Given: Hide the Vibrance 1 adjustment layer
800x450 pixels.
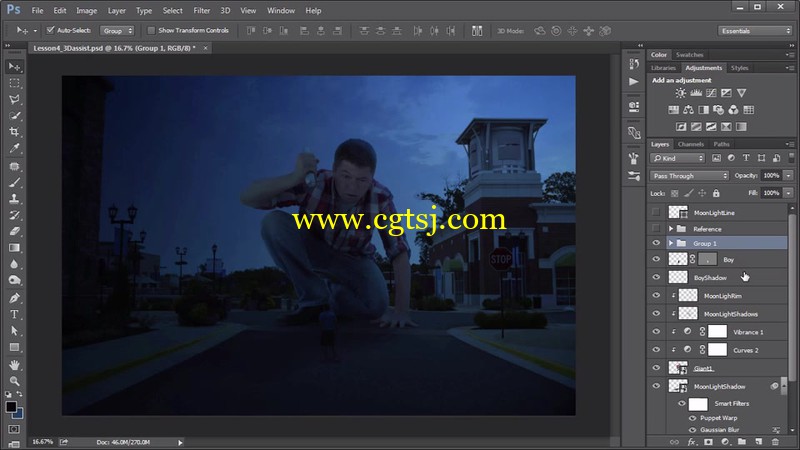Looking at the screenshot, I should point(656,332).
